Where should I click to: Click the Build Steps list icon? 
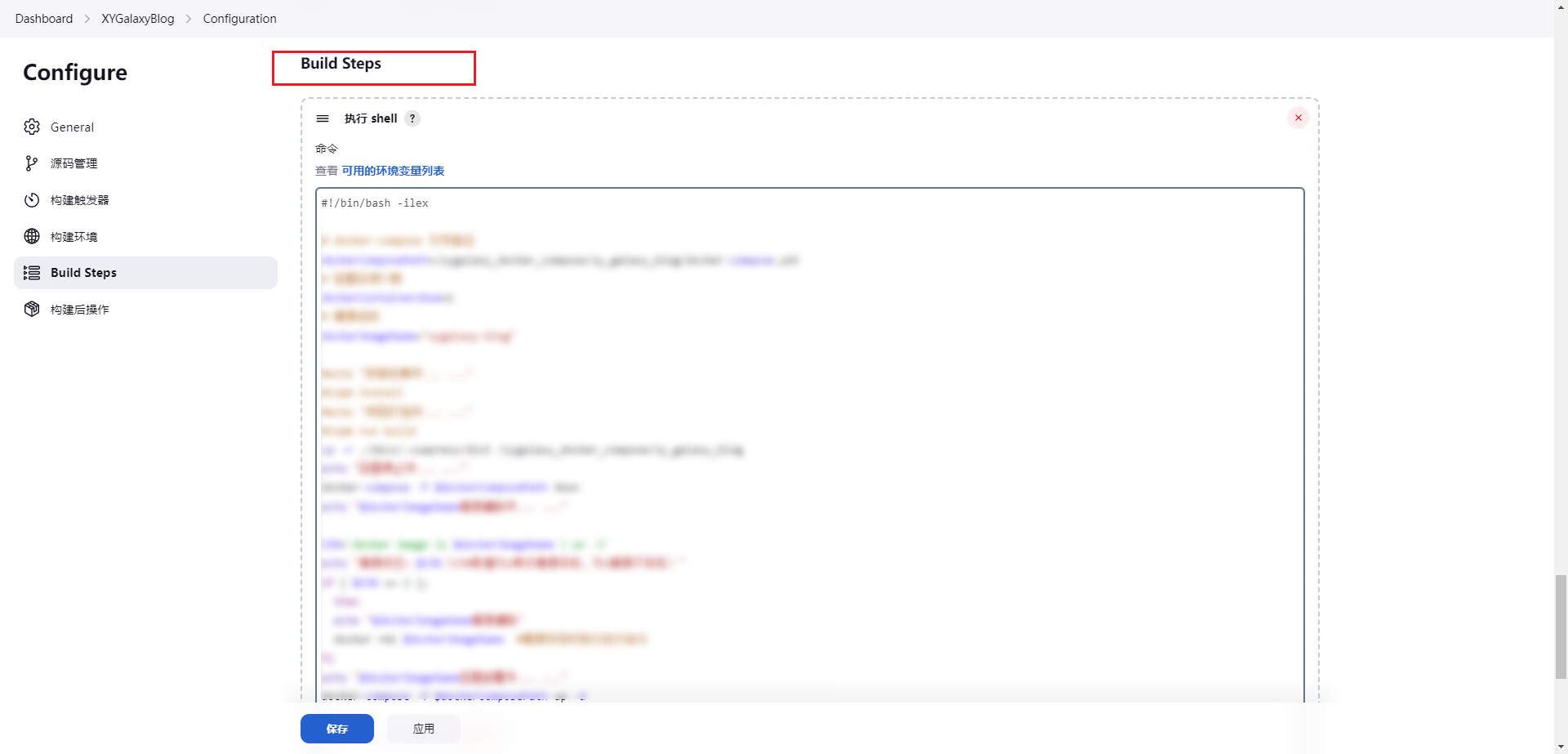click(x=32, y=273)
